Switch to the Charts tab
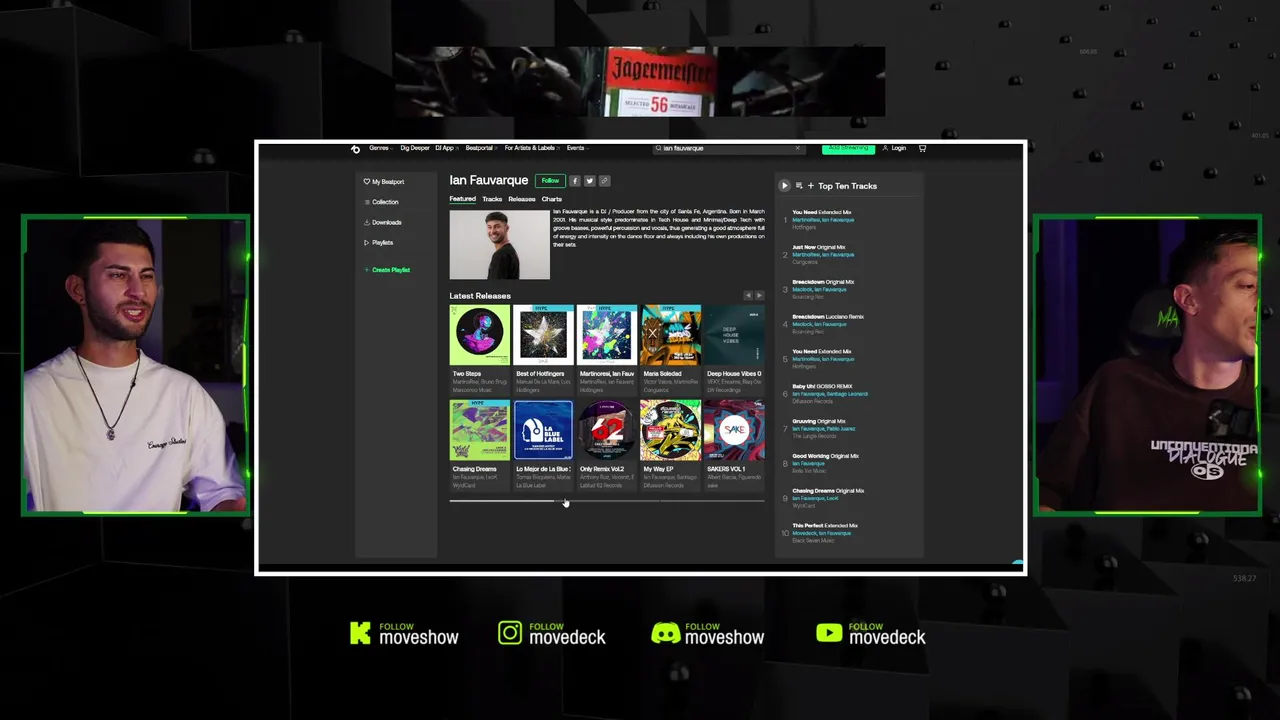The height and width of the screenshot is (720, 1280). (552, 199)
